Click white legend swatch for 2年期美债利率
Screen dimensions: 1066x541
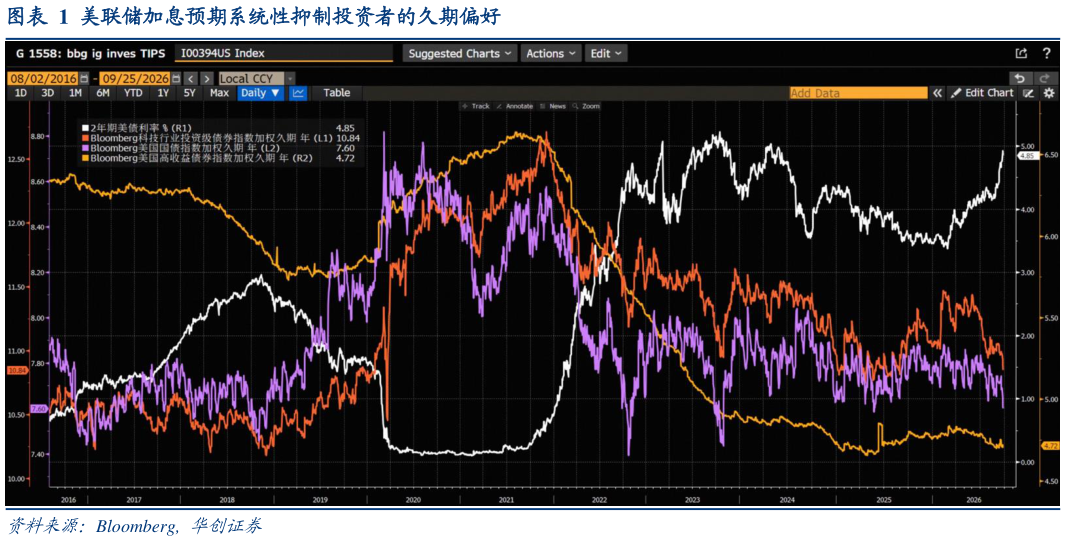(x=85, y=127)
